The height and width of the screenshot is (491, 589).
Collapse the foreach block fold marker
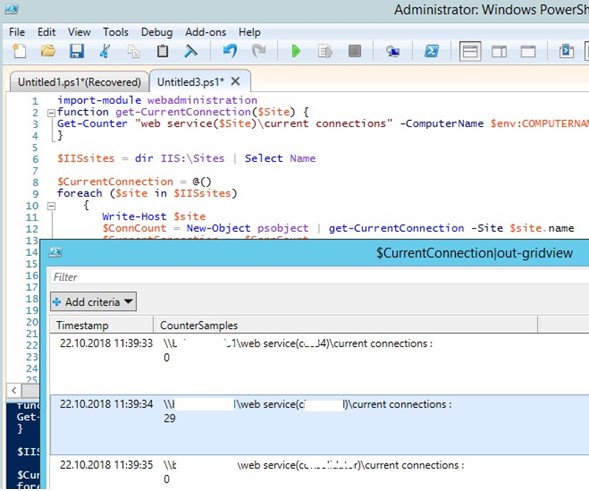[x=51, y=206]
